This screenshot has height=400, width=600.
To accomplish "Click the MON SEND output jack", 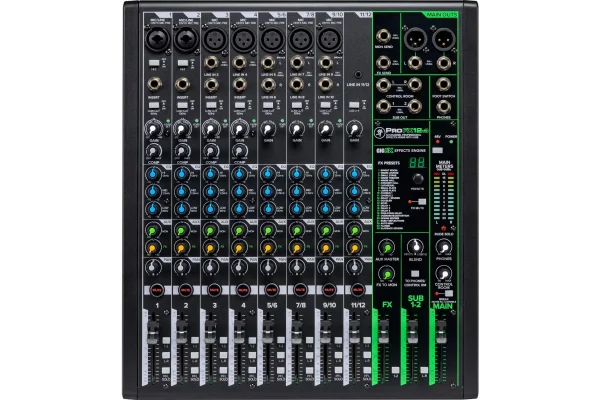I will 383,36.
